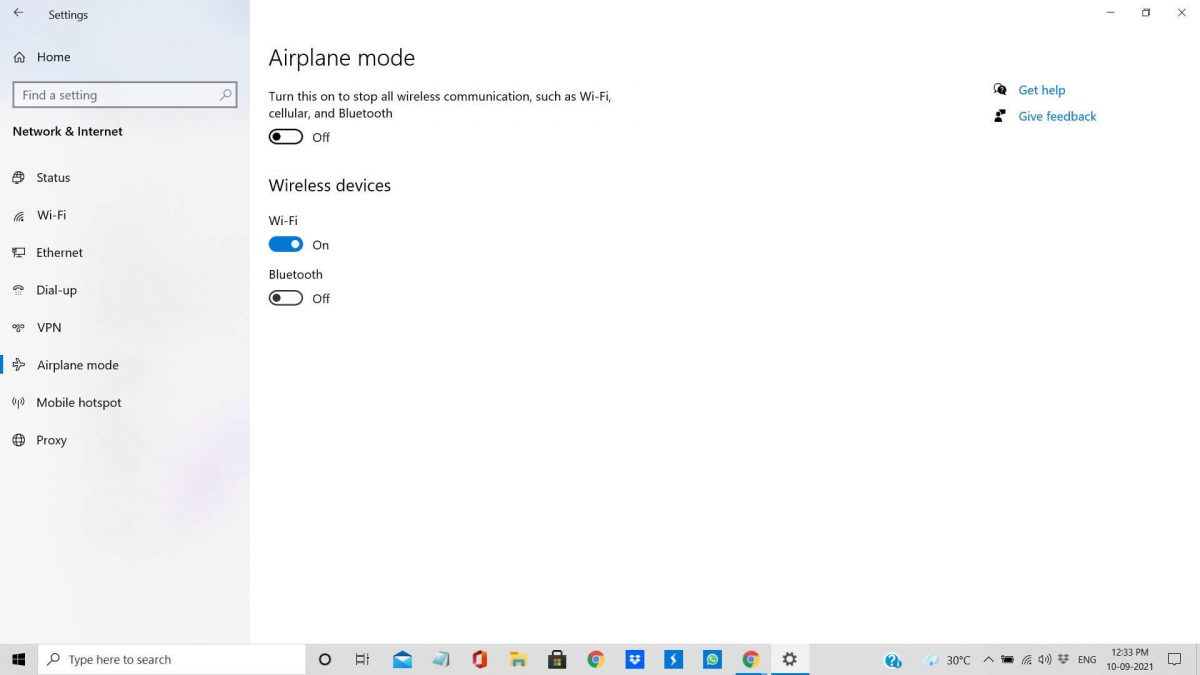Open VPN settings in the sidebar
Viewport: 1200px width, 675px height.
(x=48, y=327)
